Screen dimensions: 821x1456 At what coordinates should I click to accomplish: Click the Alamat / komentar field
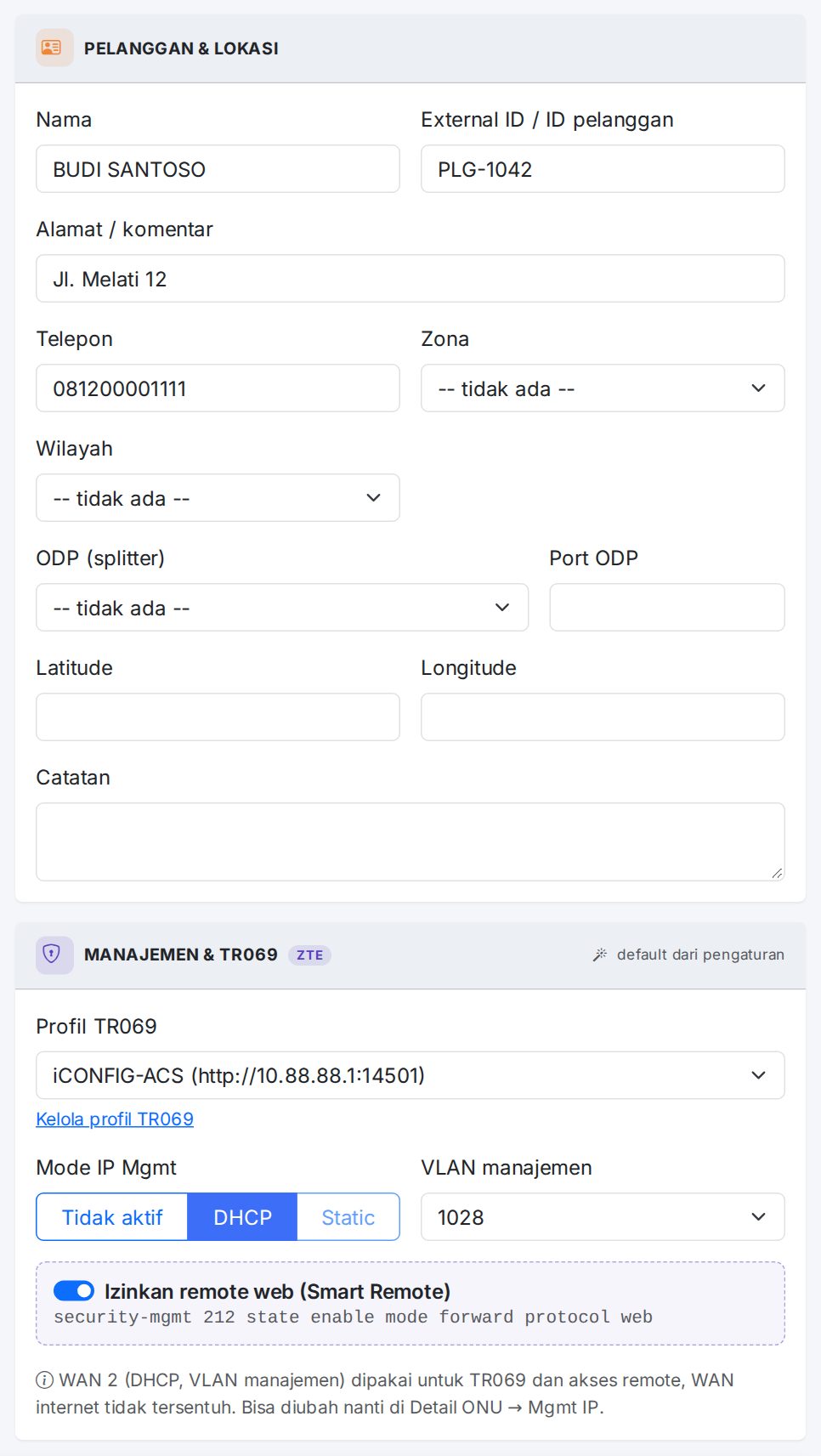410,279
